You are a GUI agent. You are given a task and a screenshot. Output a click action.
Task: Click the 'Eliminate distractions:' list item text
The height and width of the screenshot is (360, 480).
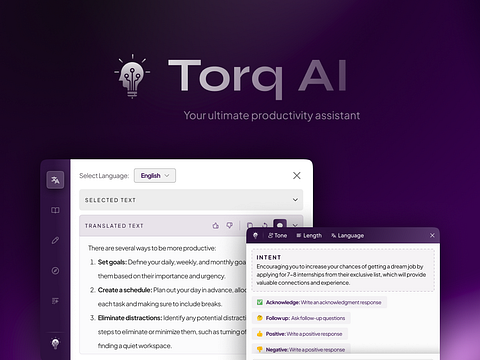coord(130,318)
